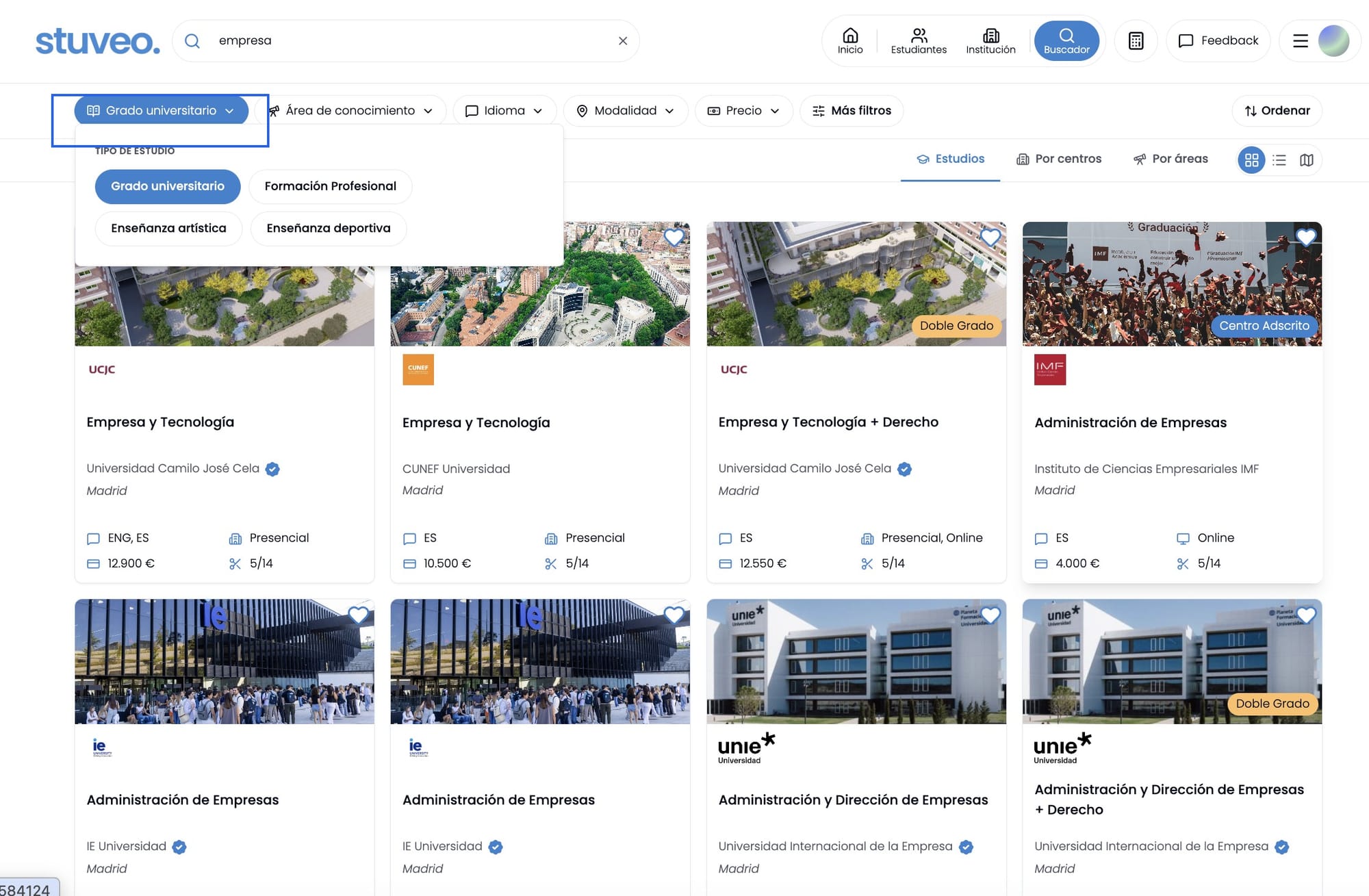Expand the Área de conocimiento filter

point(351,111)
